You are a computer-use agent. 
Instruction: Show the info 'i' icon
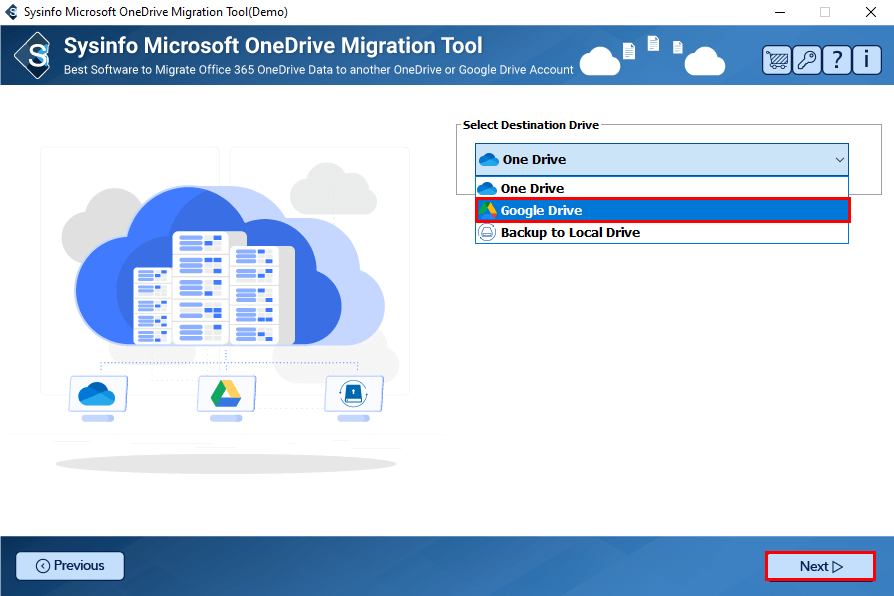pos(867,60)
